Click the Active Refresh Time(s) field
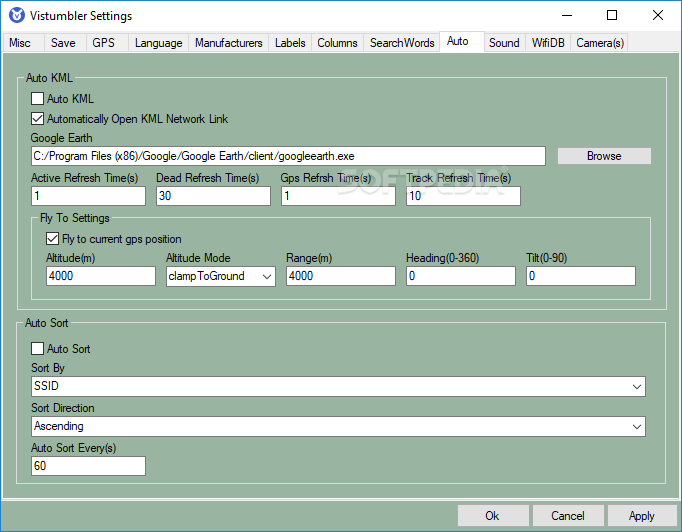682x532 pixels. [x=88, y=196]
